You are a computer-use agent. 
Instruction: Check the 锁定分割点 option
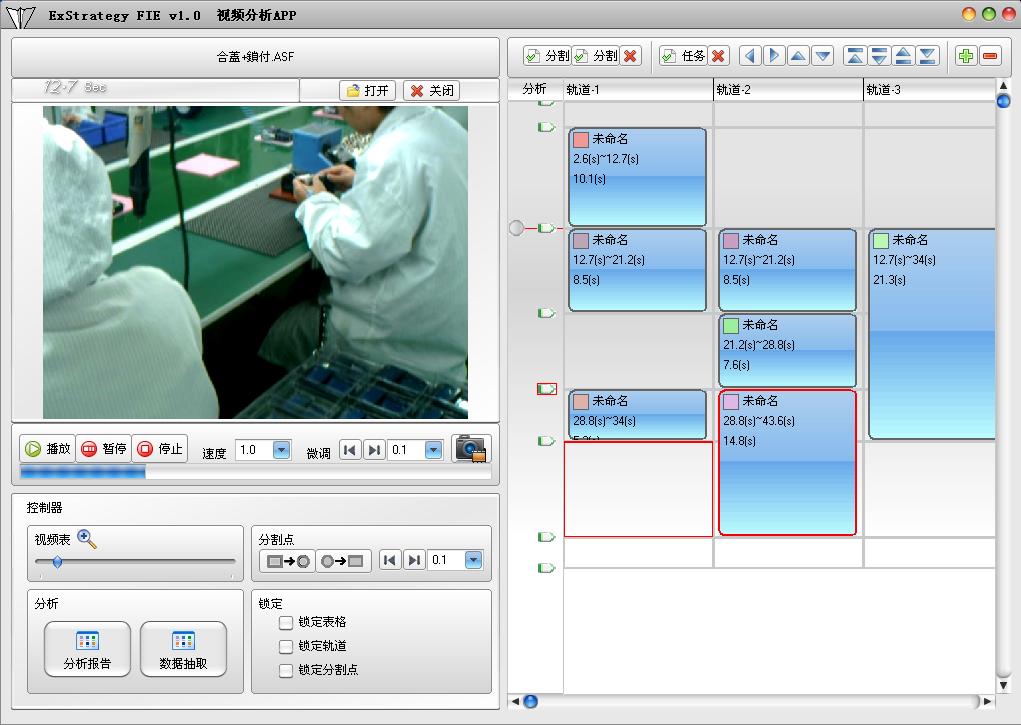click(x=287, y=670)
